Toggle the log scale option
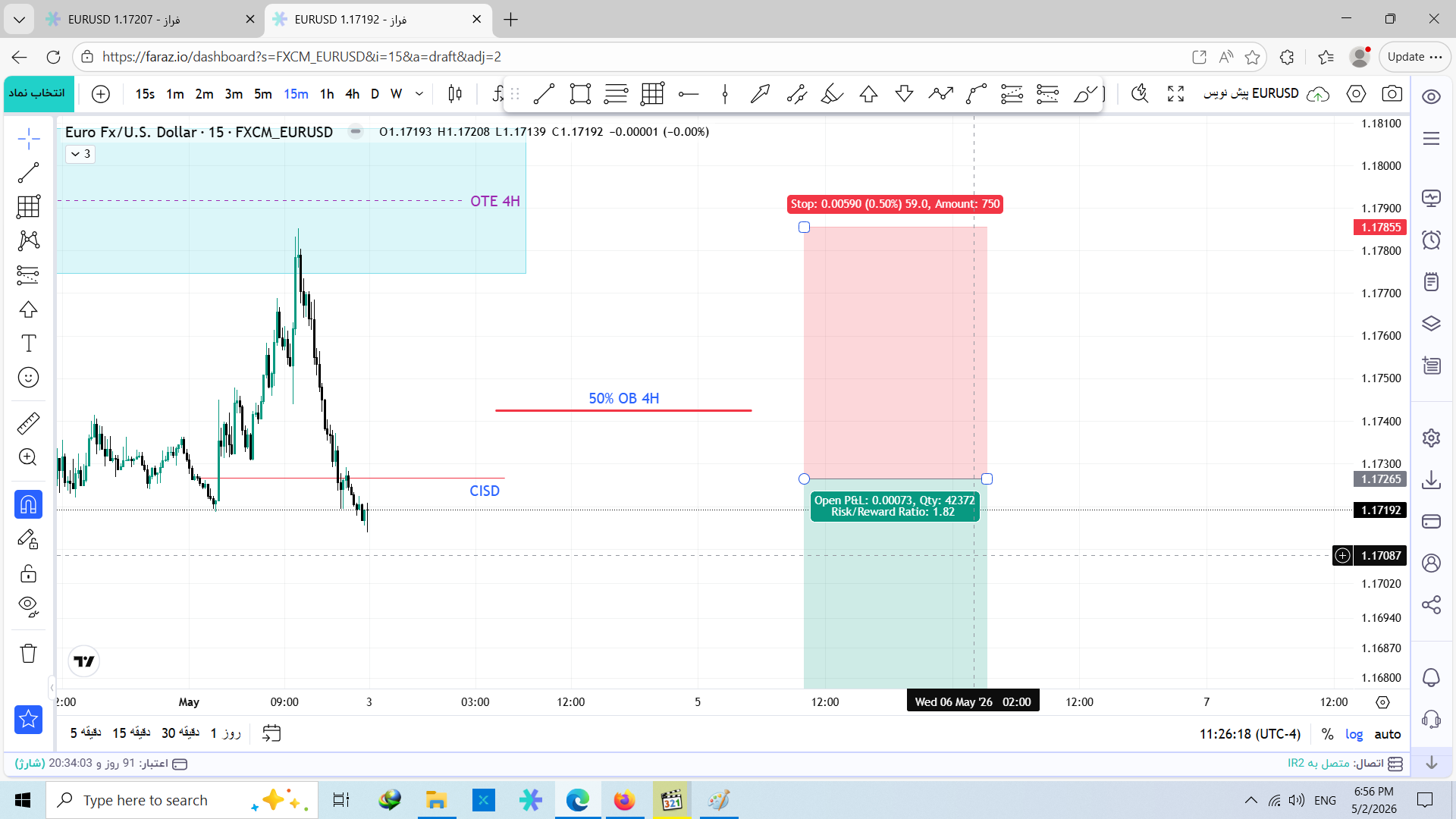The width and height of the screenshot is (1456, 819). pyautogui.click(x=1354, y=734)
